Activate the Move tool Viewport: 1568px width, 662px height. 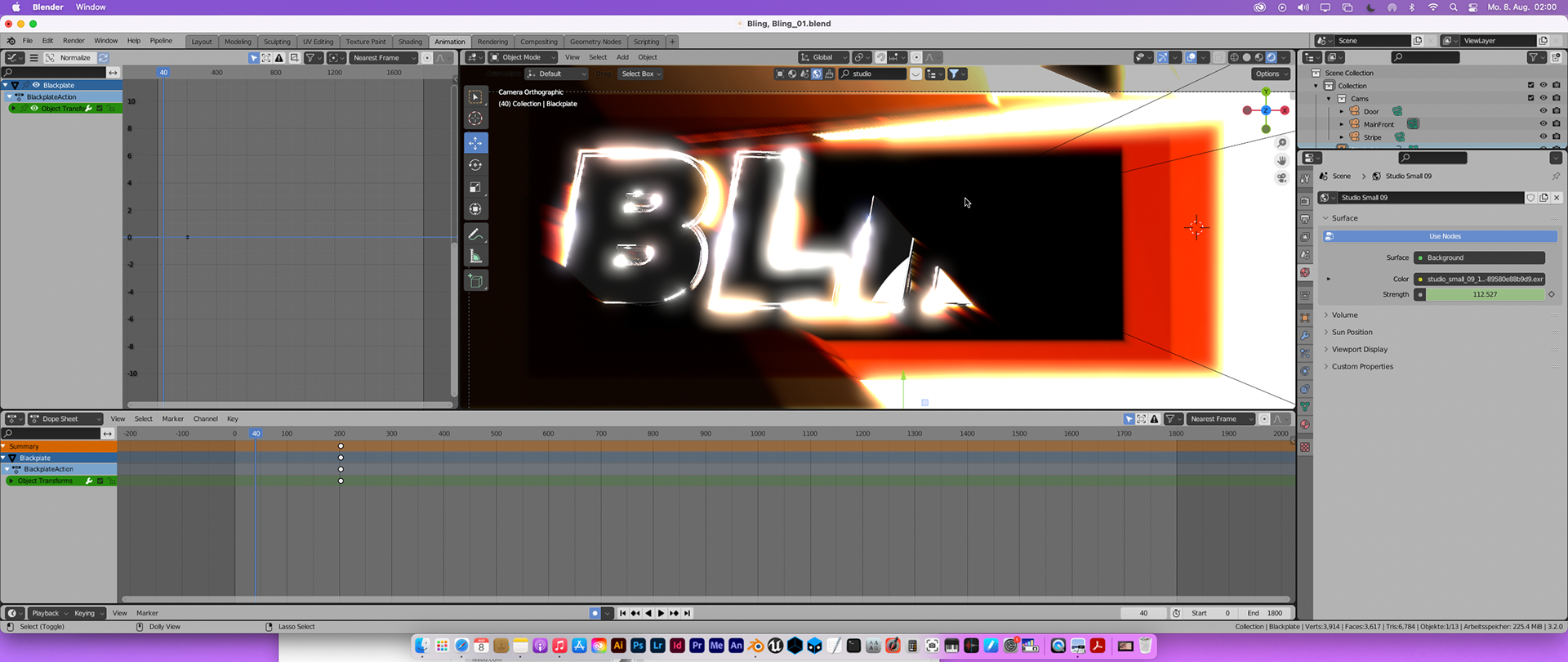pos(475,142)
